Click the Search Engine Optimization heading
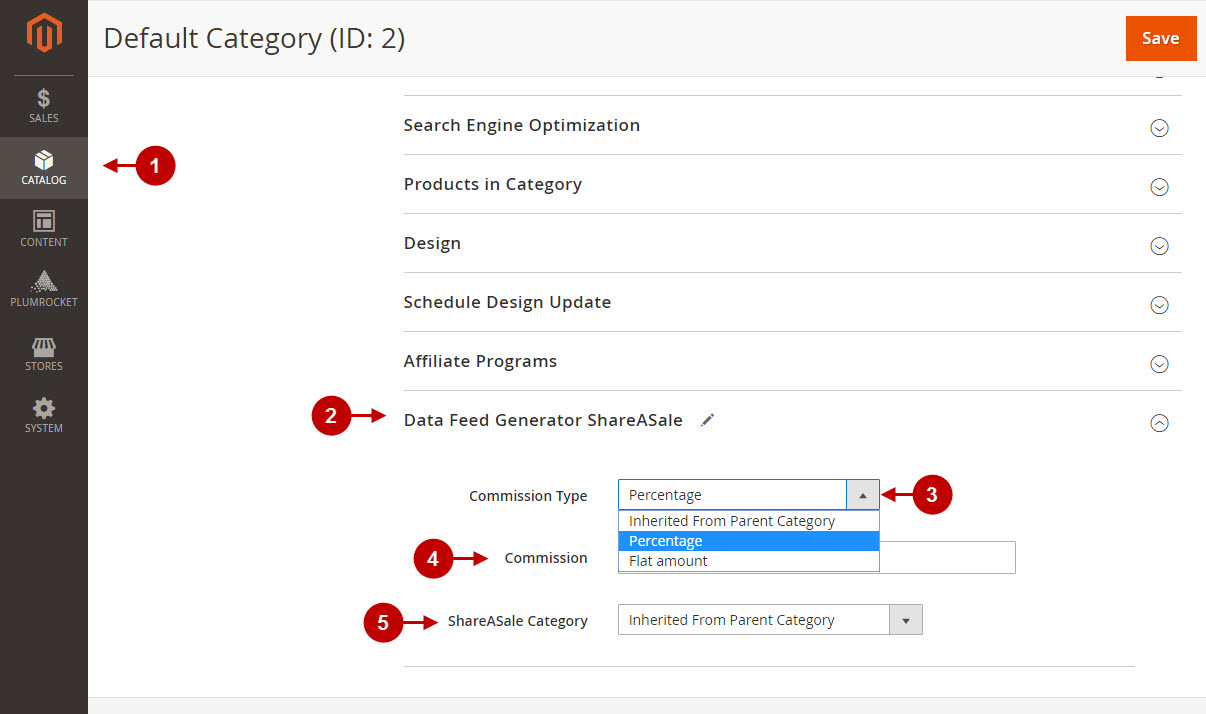The image size is (1206, 714). coord(522,125)
